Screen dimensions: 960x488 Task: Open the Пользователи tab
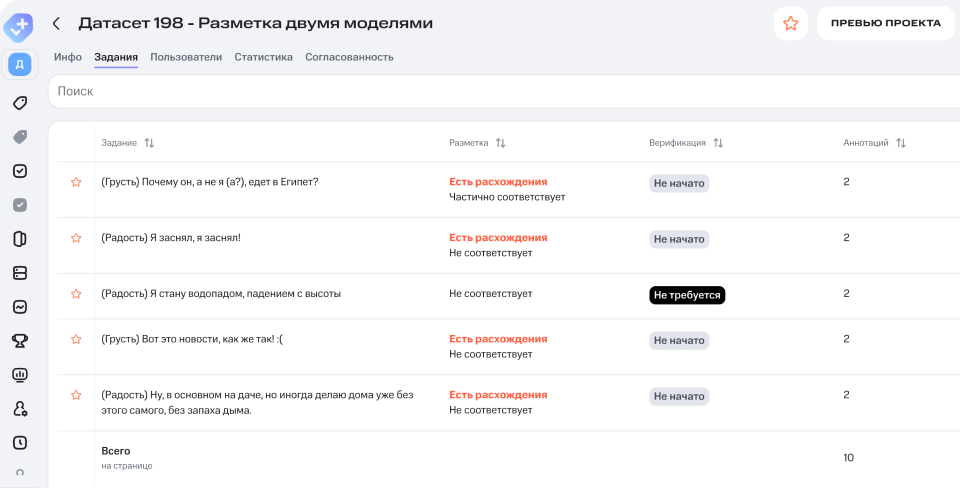186,57
